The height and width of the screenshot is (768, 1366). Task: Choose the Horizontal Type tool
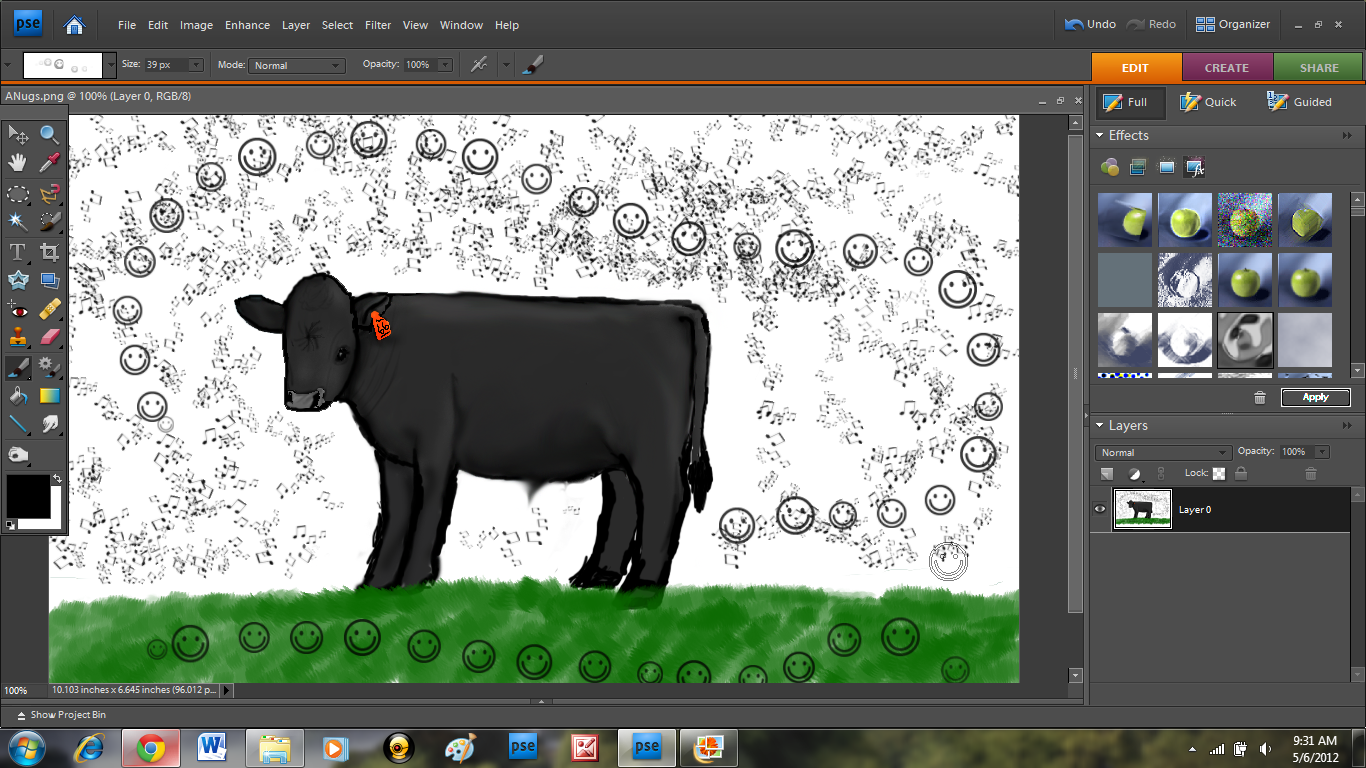tap(18, 251)
